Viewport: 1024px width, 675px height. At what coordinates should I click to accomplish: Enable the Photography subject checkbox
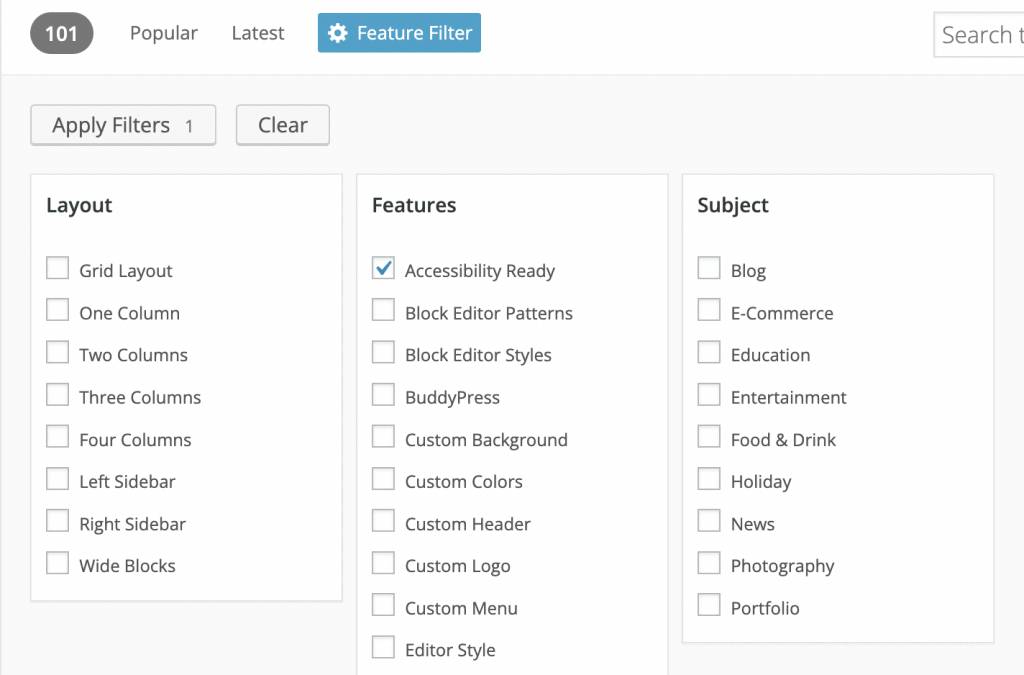[709, 564]
